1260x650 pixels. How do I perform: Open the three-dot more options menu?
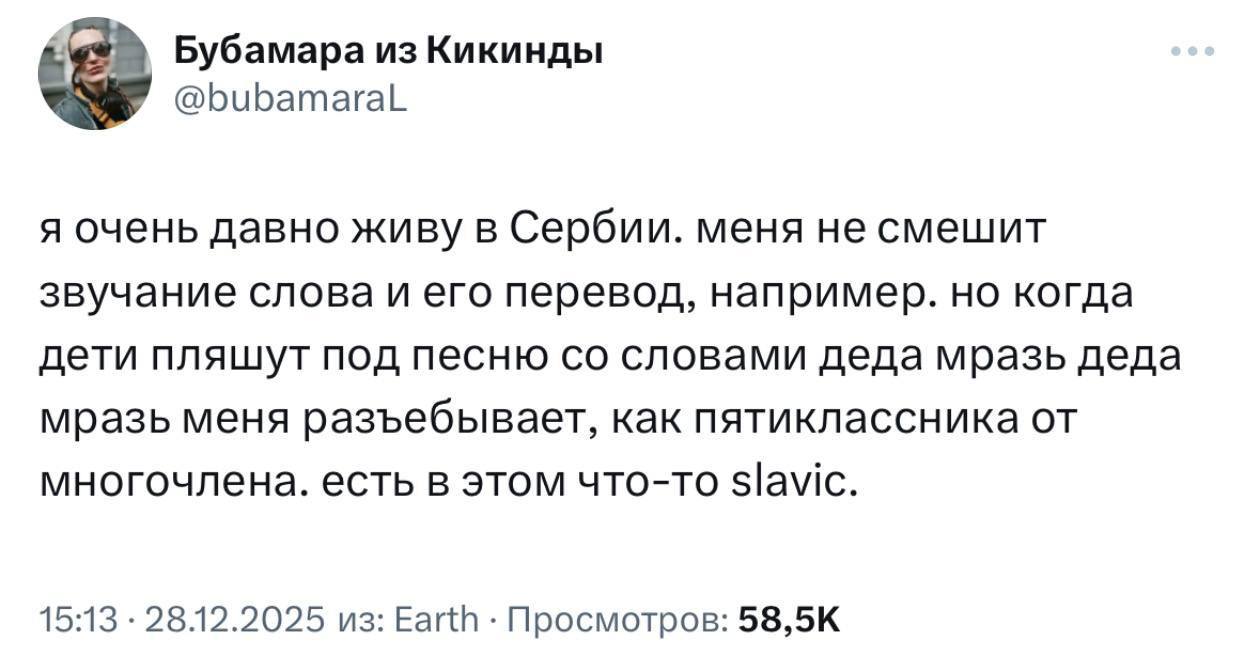tap(1194, 51)
